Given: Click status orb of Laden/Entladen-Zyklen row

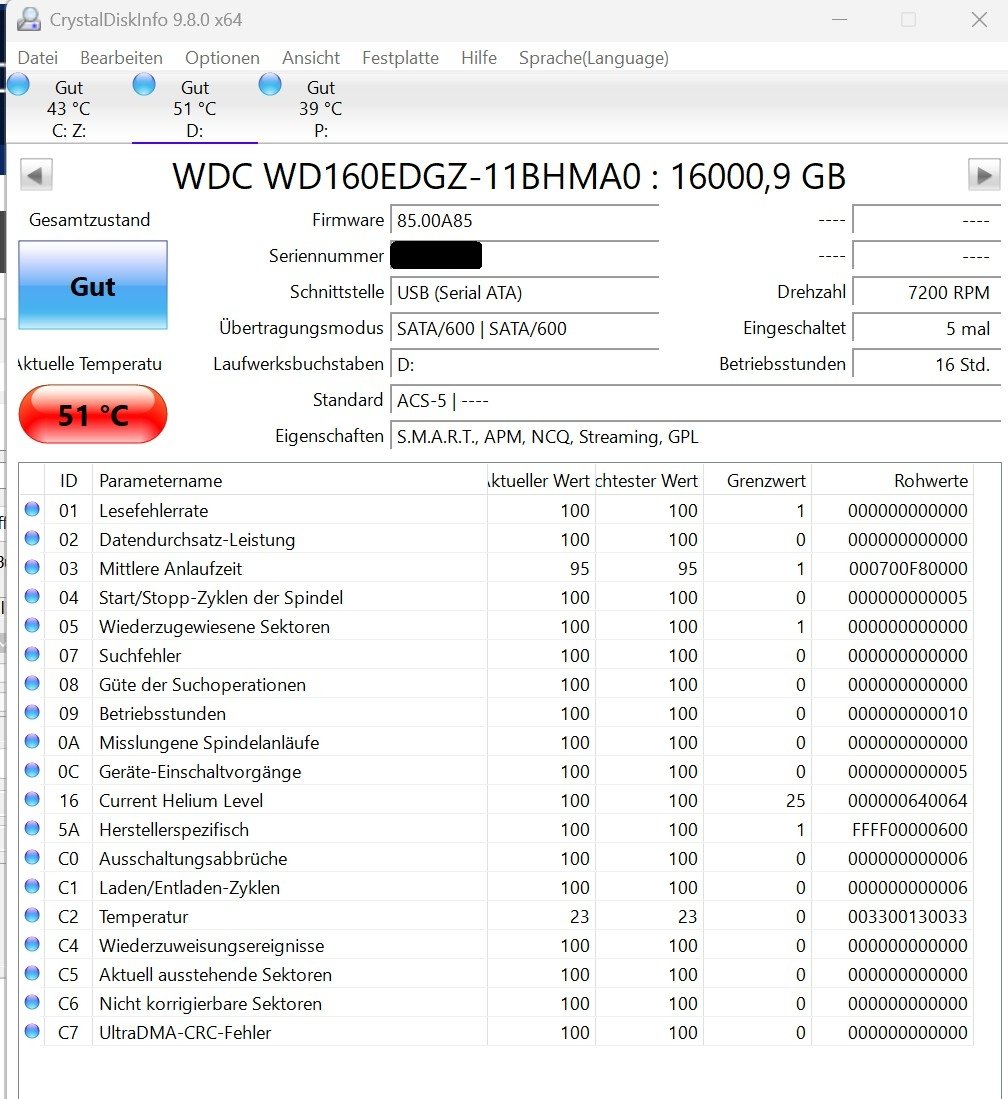Looking at the screenshot, I should [x=32, y=886].
